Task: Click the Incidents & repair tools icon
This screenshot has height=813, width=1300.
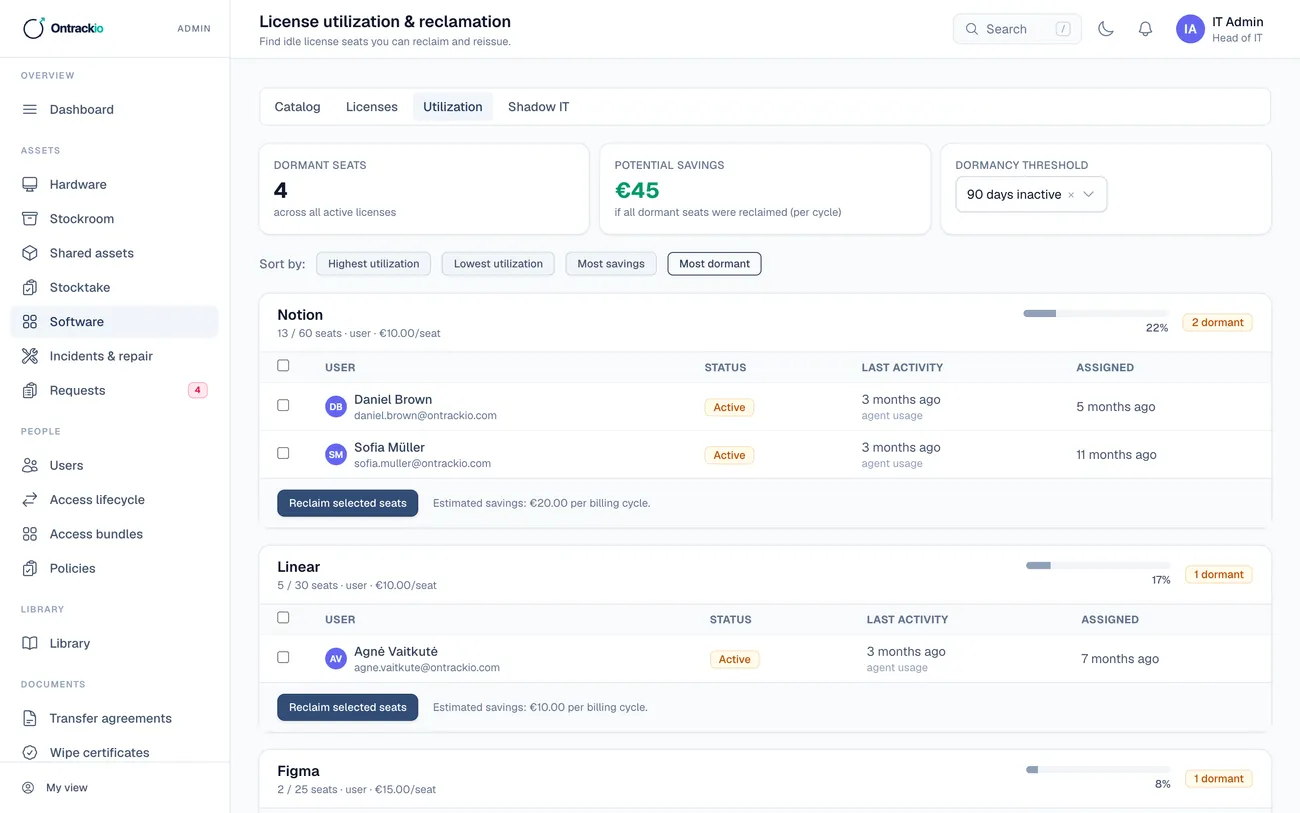Action: point(30,356)
